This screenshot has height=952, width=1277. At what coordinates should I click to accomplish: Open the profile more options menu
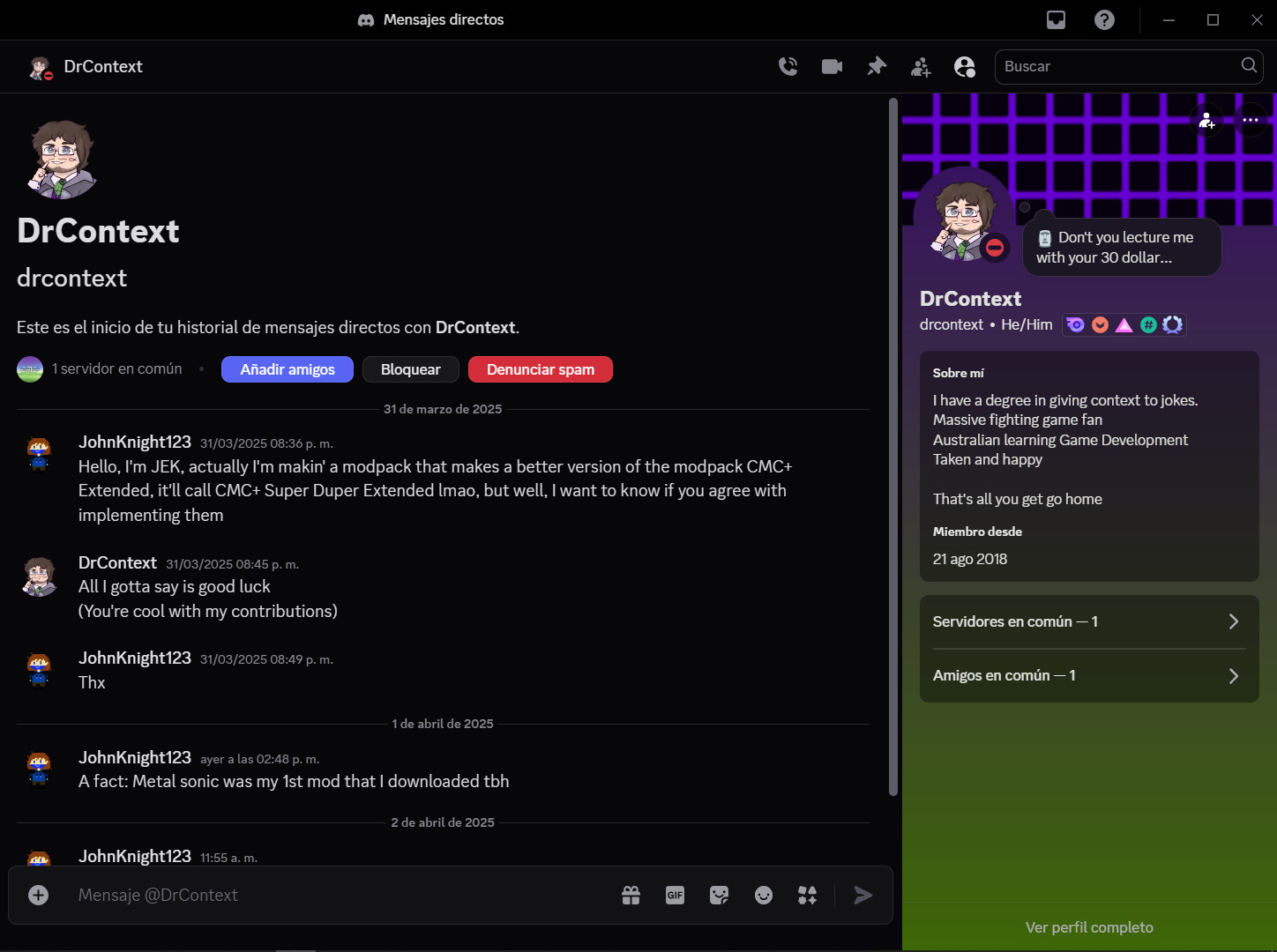[1251, 120]
